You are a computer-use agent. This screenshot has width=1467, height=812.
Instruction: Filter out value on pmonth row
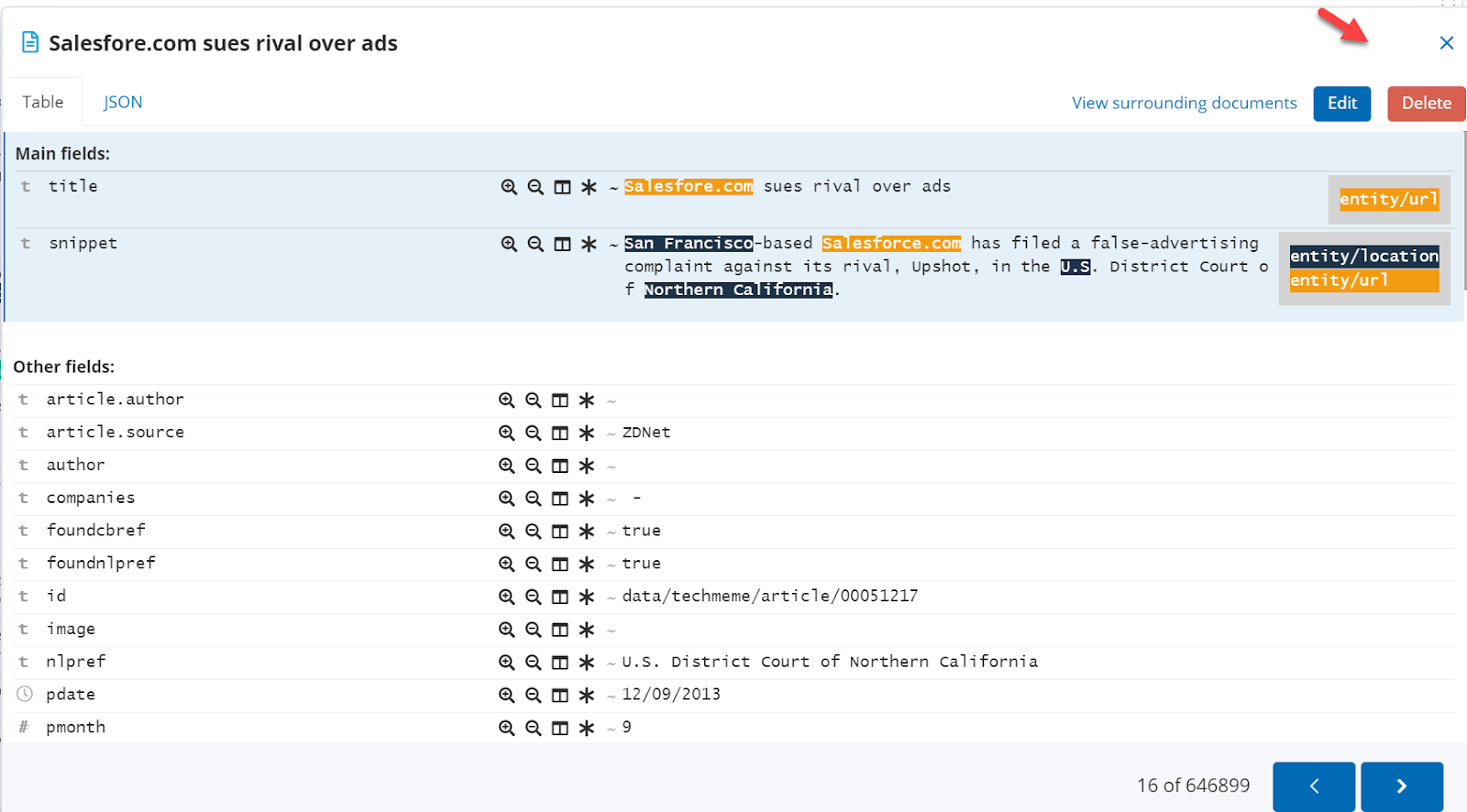click(533, 728)
